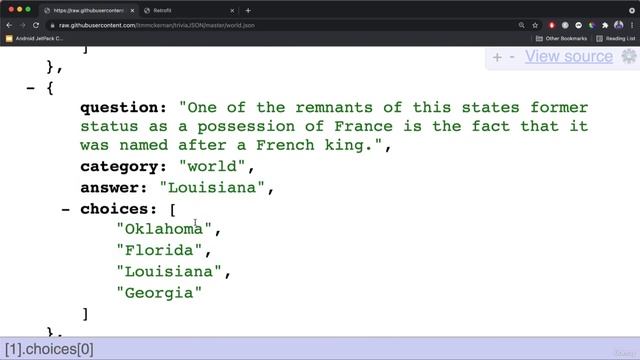Click the "world" category value
Screen dimensions: 640x360
coord(212,167)
